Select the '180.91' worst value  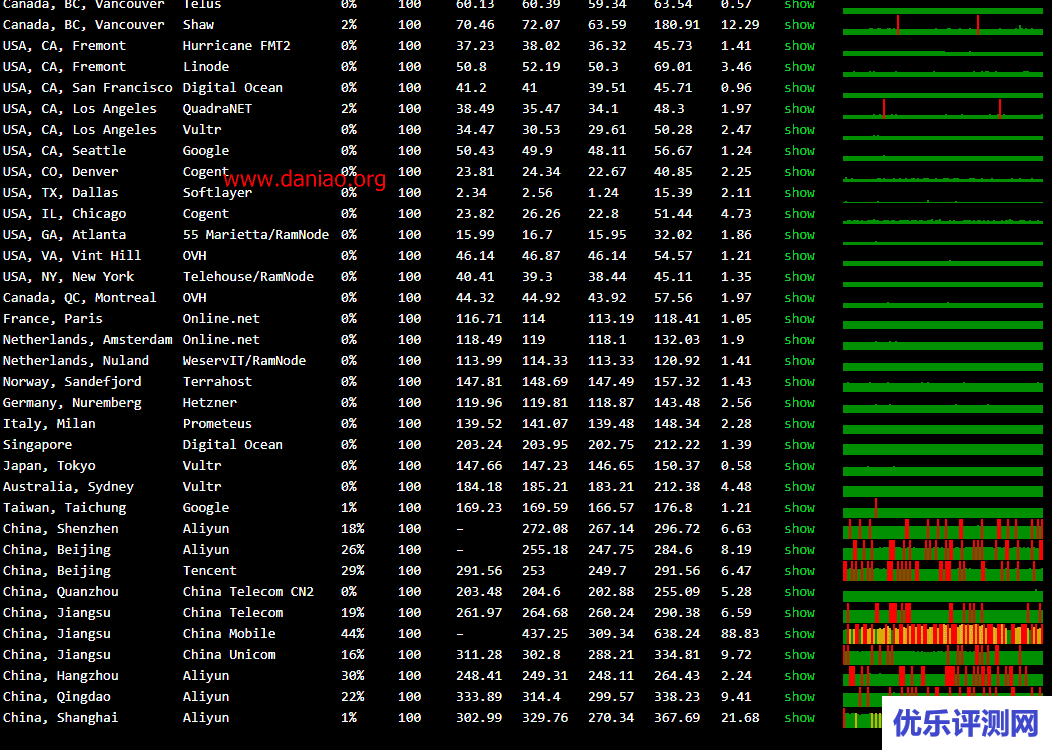pyautogui.click(x=677, y=25)
